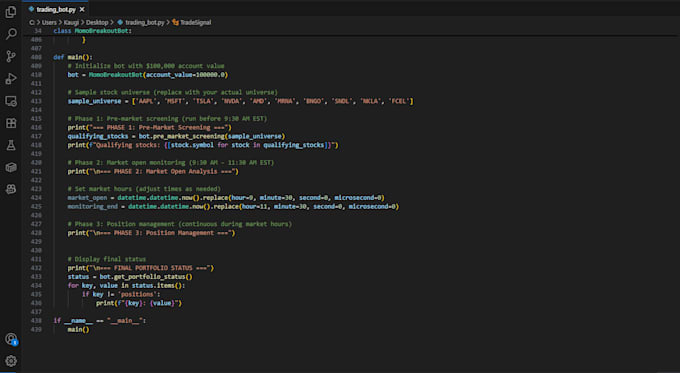The image size is (680, 373).
Task: Open the Search view icon
Action: point(11,34)
